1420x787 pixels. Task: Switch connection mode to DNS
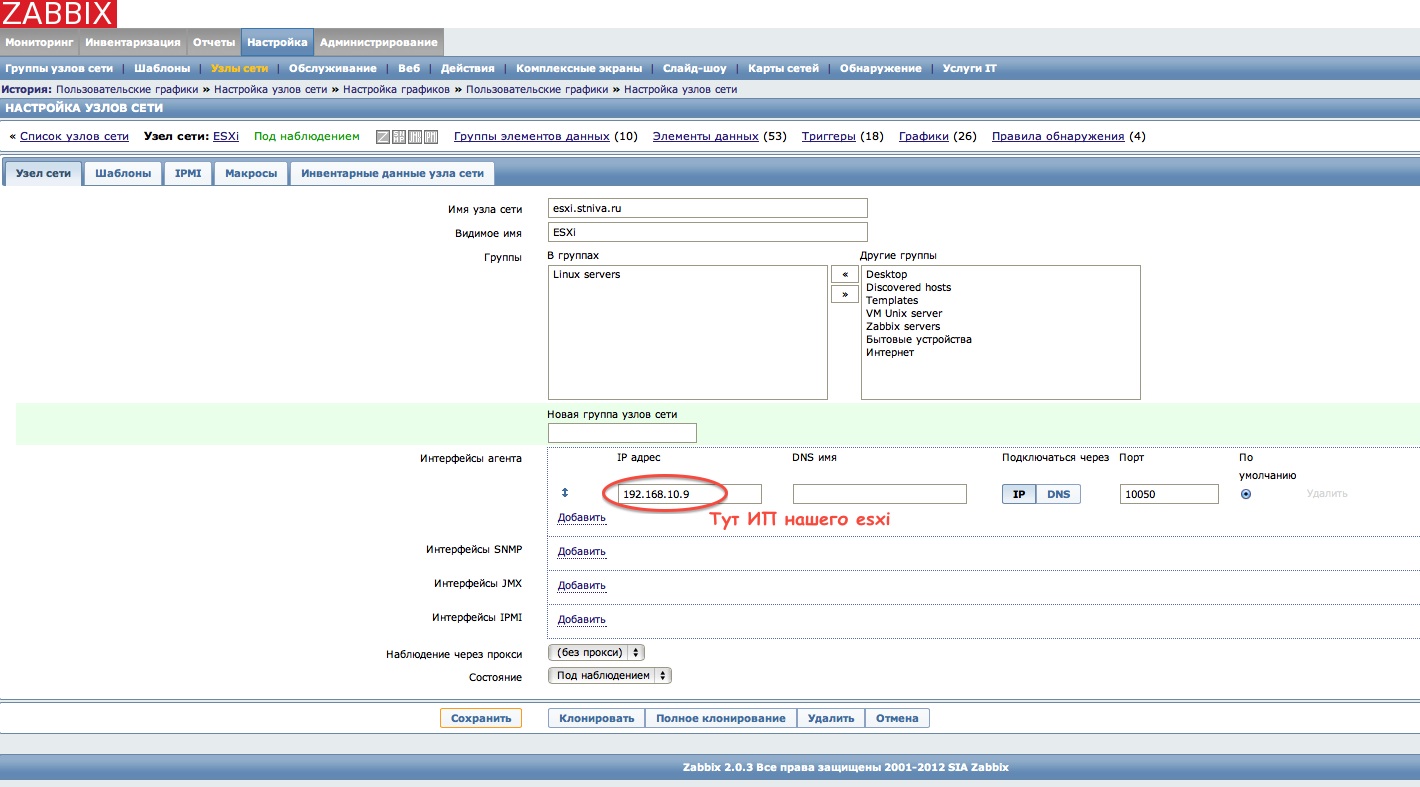(x=1058, y=494)
